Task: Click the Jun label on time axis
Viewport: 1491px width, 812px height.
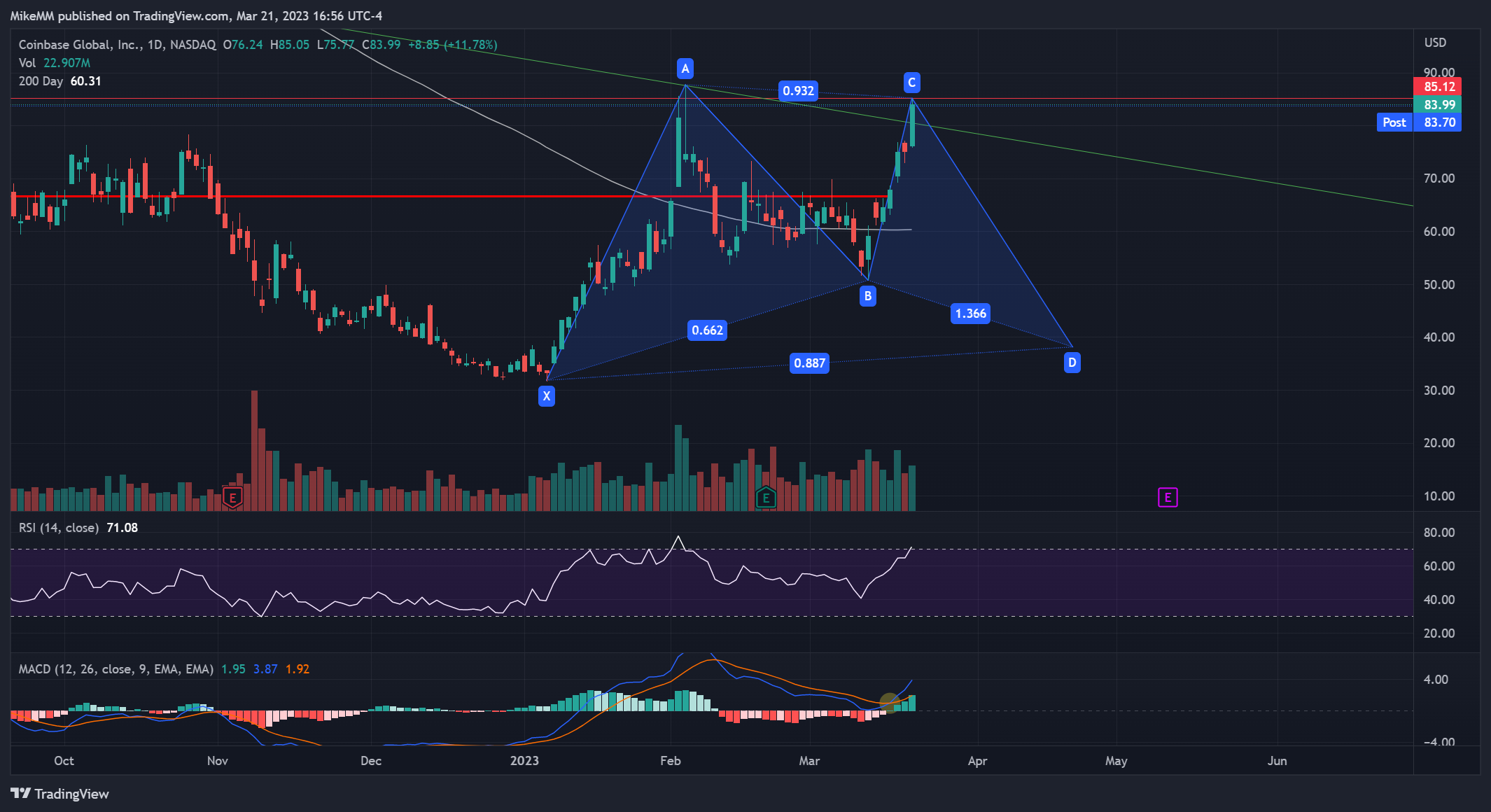Action: (1277, 761)
